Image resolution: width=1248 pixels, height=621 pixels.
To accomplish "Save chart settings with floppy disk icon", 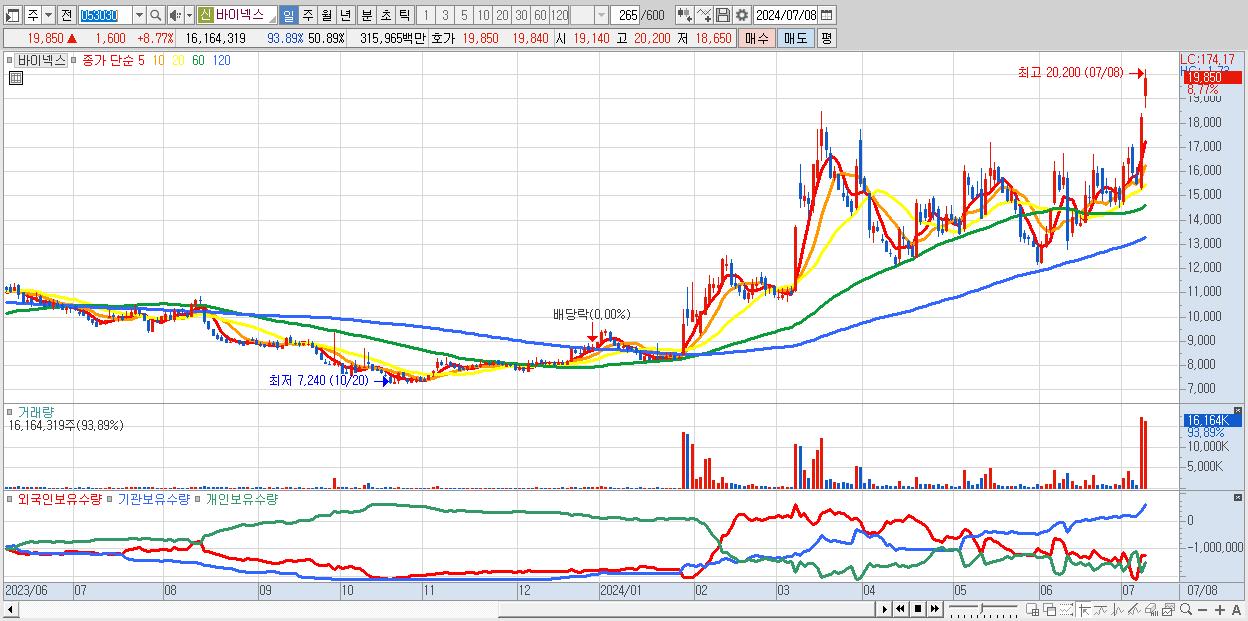I will point(723,15).
